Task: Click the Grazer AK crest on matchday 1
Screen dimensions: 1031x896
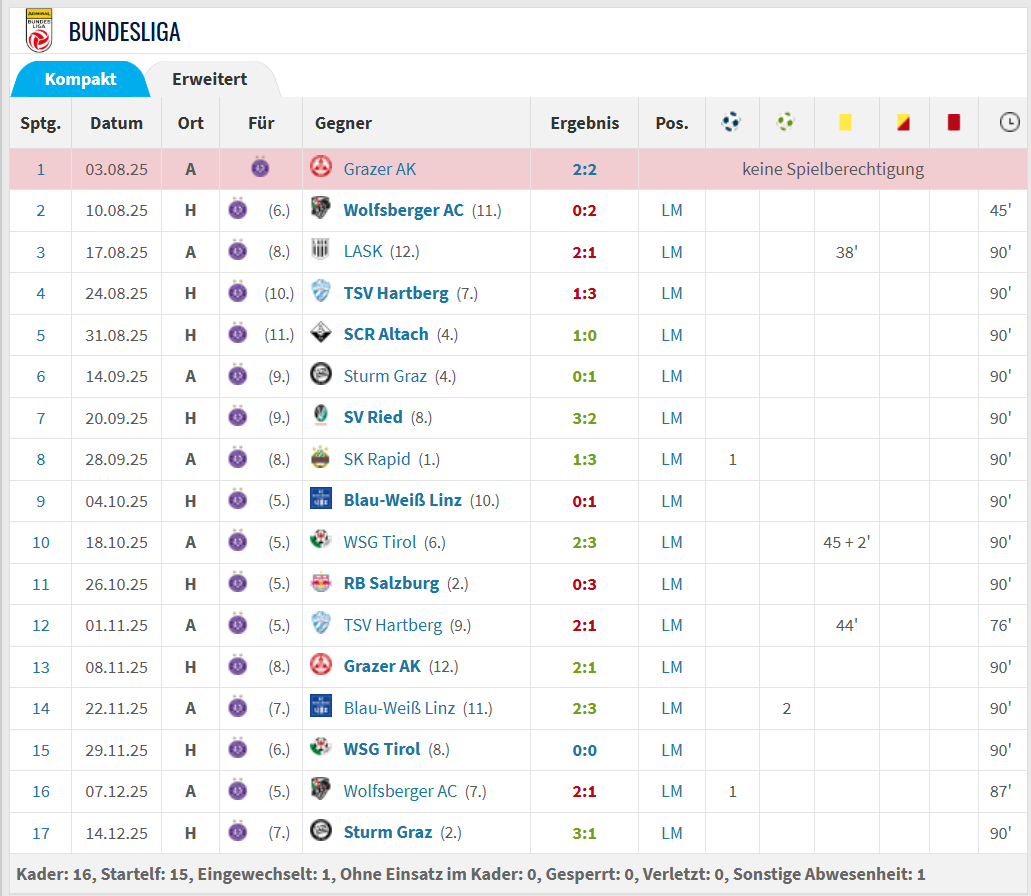Action: tap(321, 168)
